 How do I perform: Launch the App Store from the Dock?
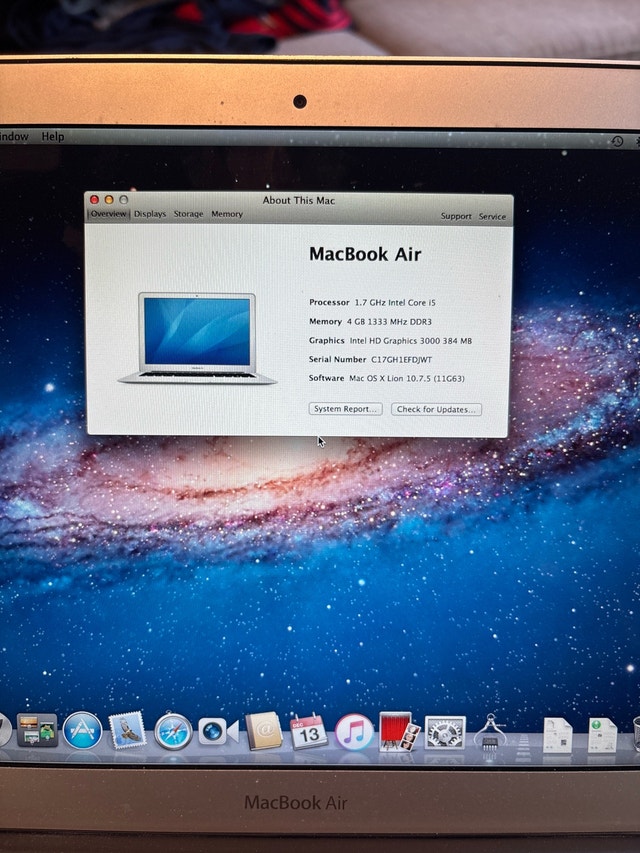point(82,731)
